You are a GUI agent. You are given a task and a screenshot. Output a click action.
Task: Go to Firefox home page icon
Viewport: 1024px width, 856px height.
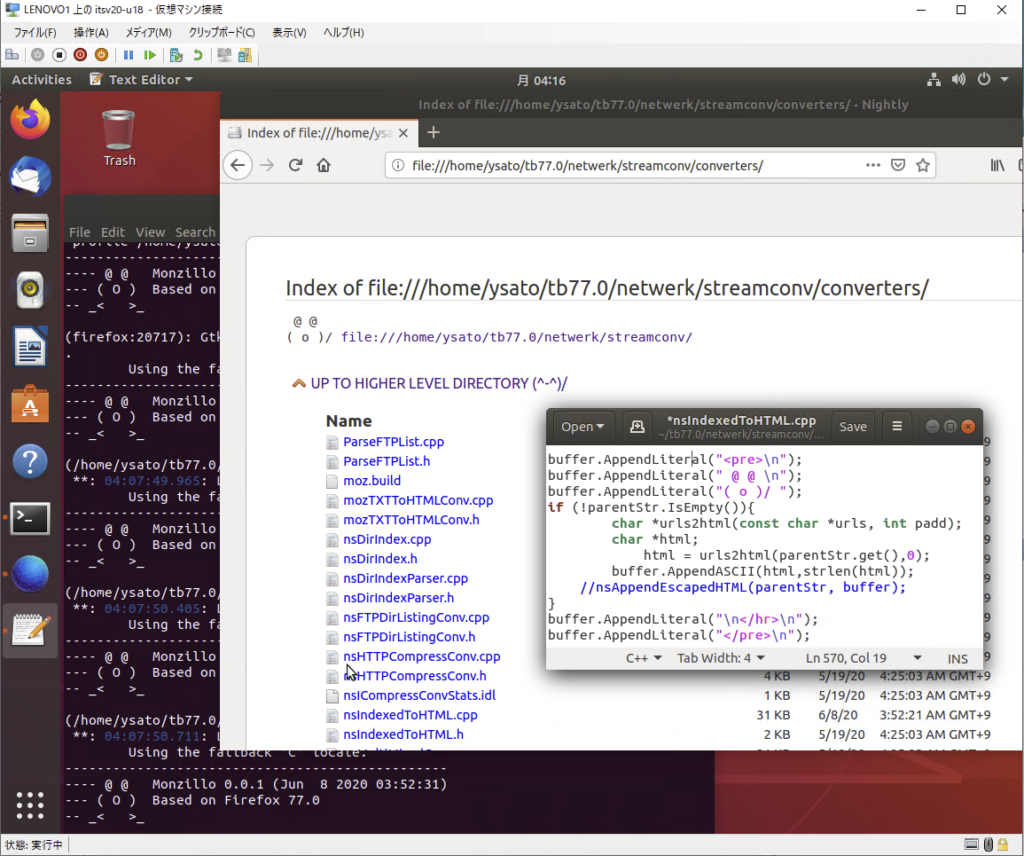tap(324, 165)
